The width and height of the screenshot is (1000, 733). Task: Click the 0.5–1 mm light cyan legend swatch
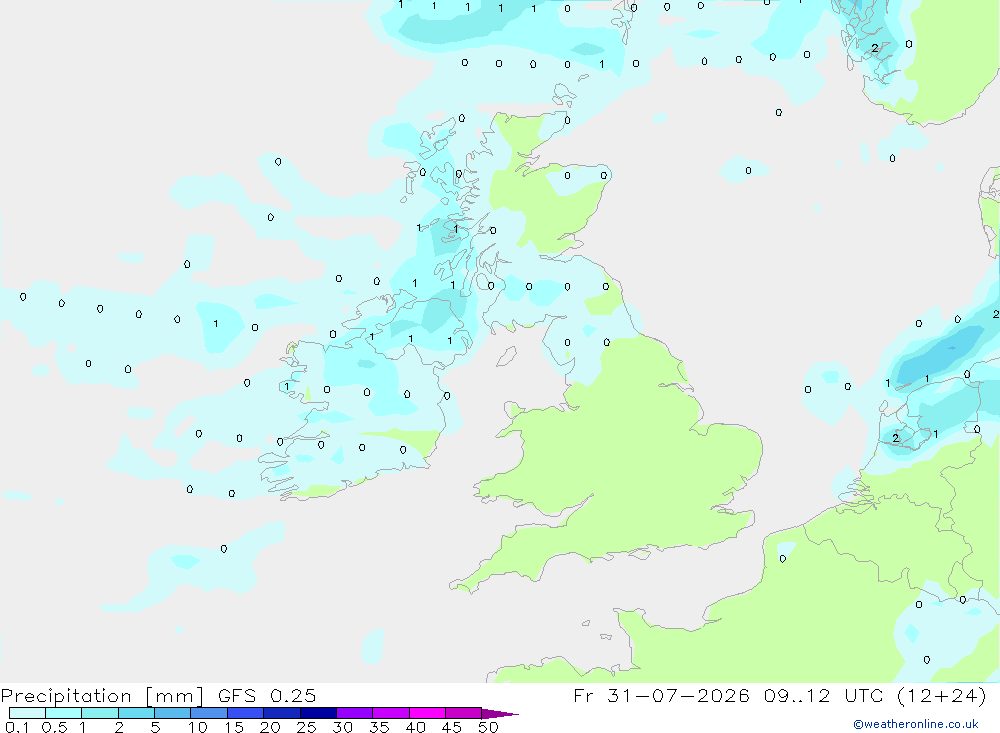64,713
